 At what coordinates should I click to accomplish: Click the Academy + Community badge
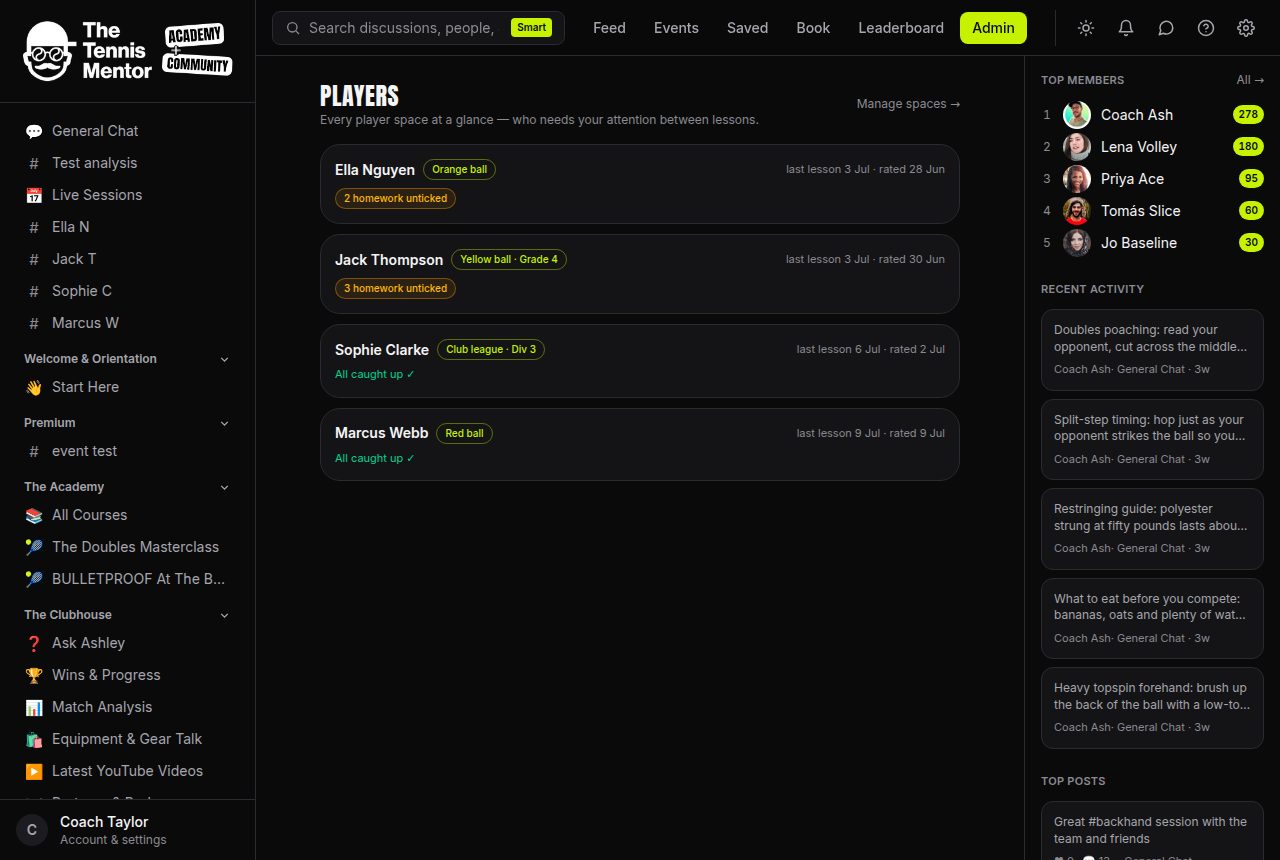click(198, 51)
